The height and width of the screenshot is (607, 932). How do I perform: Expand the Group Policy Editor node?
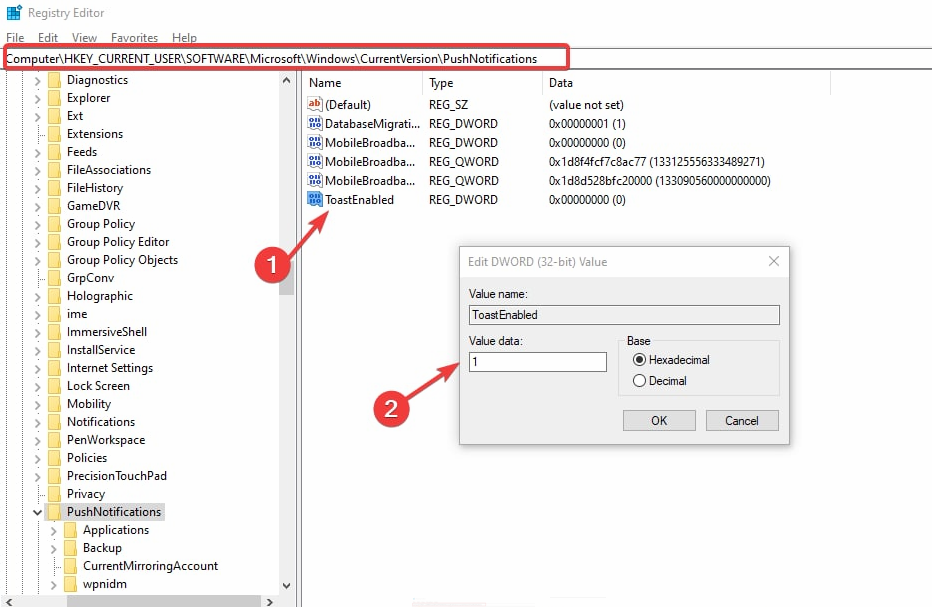(37, 243)
